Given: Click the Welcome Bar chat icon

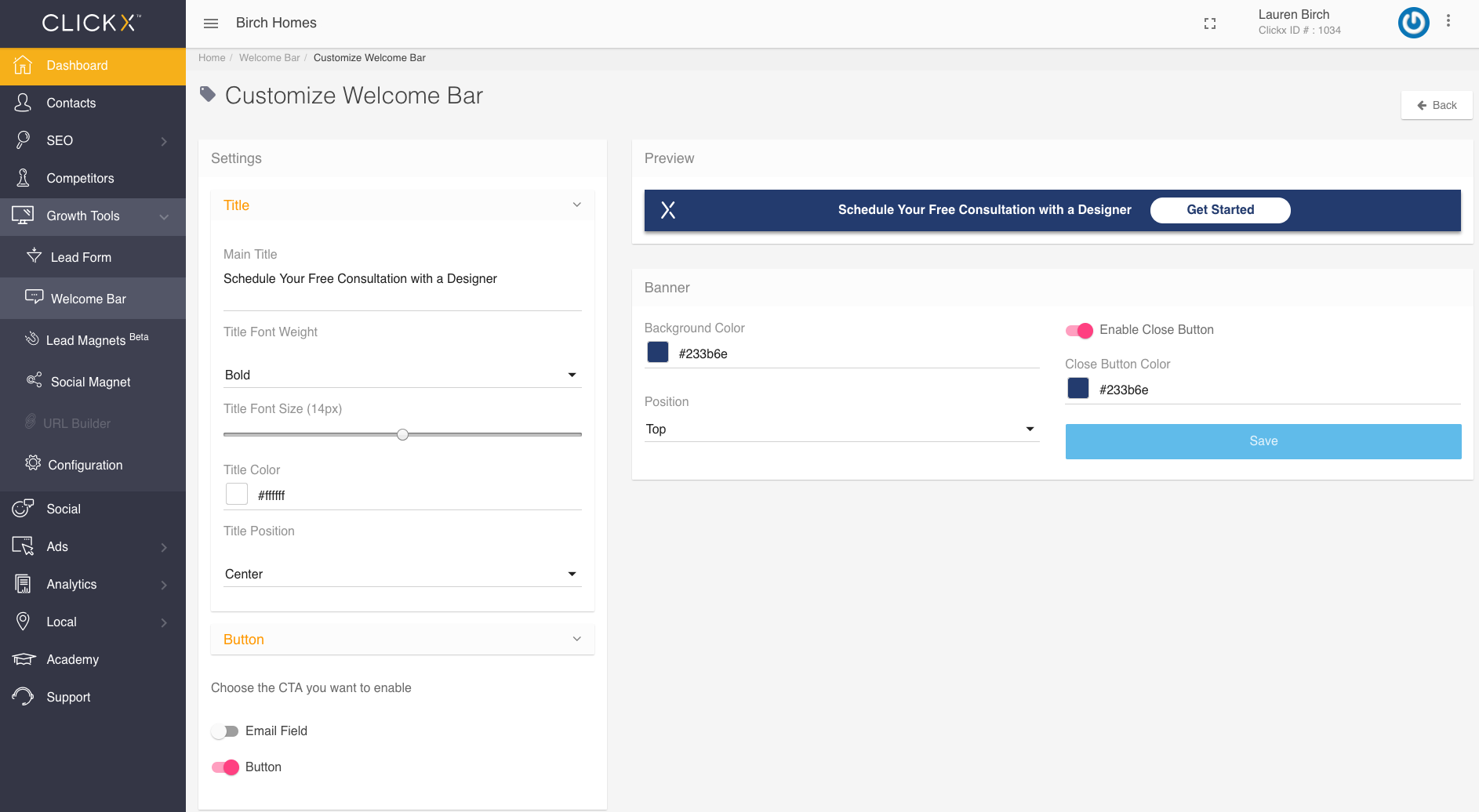Looking at the screenshot, I should click(35, 296).
